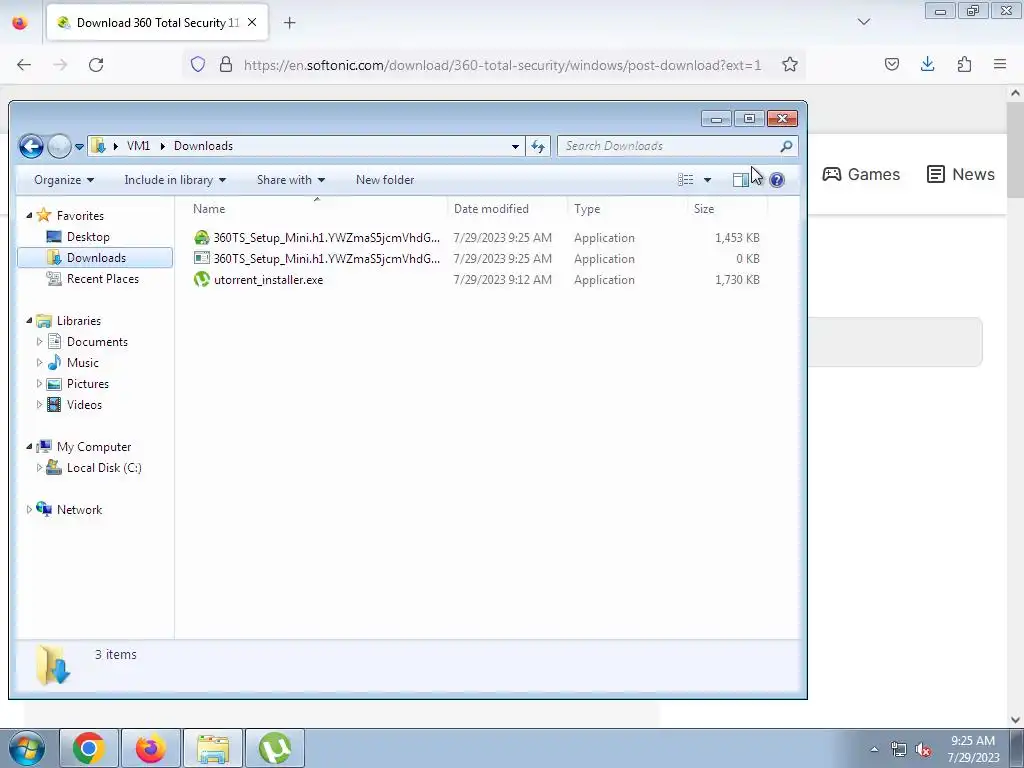Collapse the Libraries tree group

(x=29, y=320)
